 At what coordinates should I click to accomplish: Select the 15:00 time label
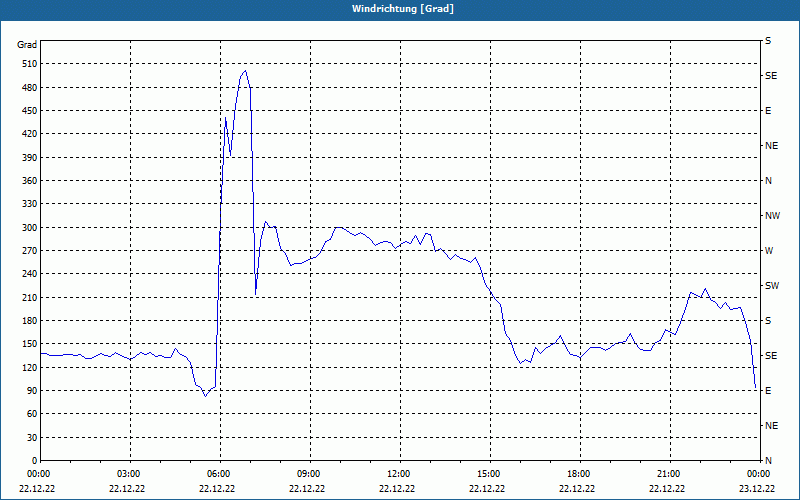click(490, 474)
